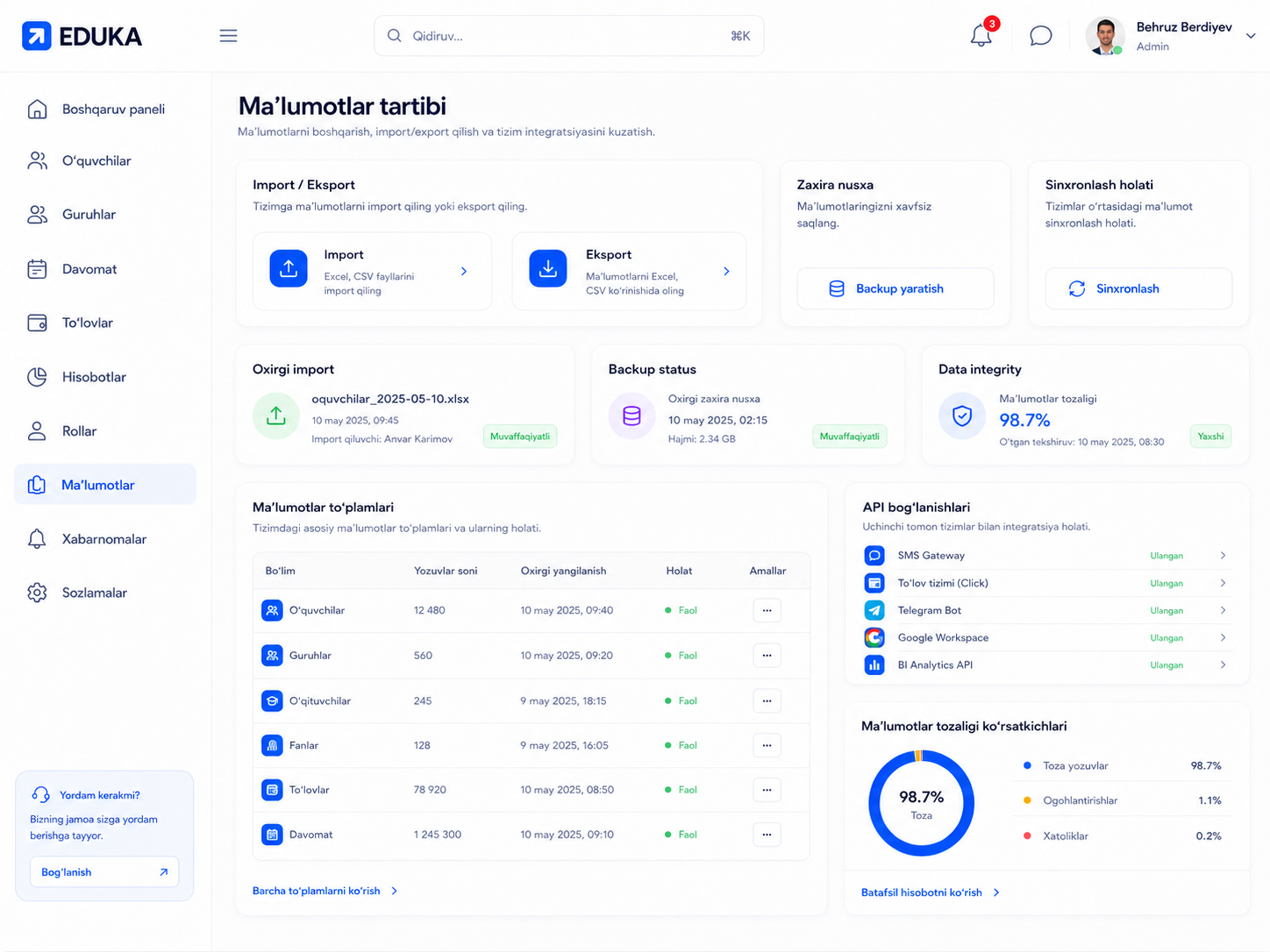Expand the SMS Gateway connection chevron
The width and height of the screenshot is (1270, 952).
[1223, 556]
